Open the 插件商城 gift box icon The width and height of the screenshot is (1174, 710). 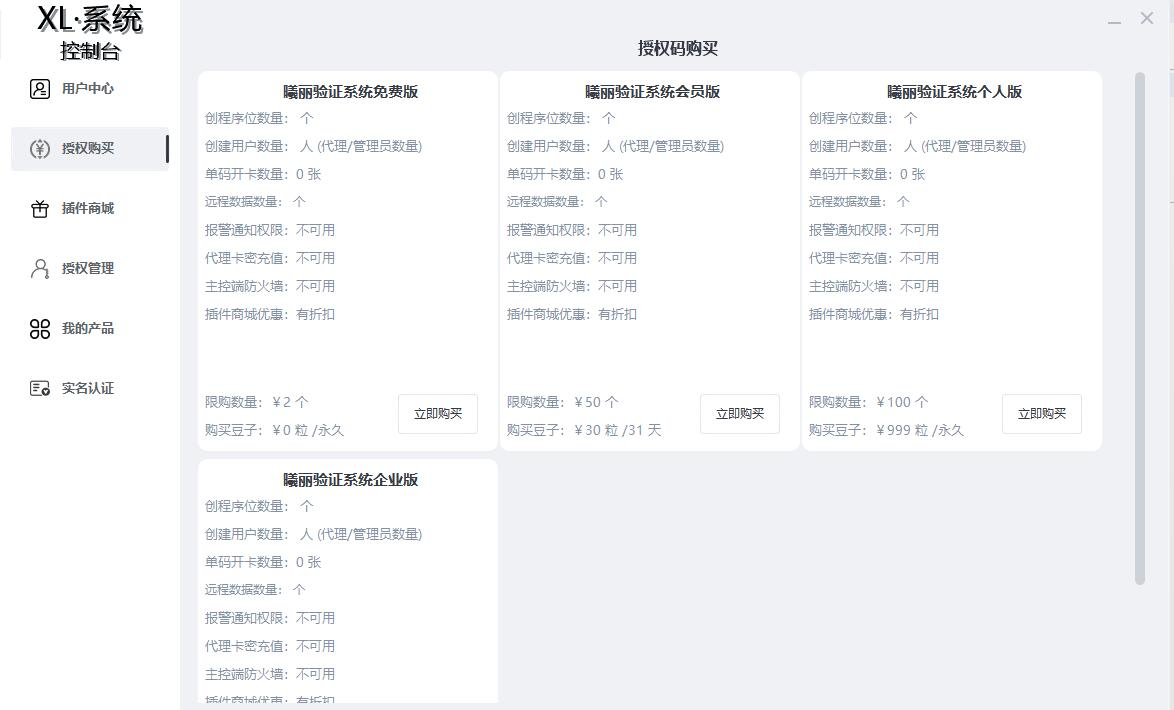tap(38, 209)
